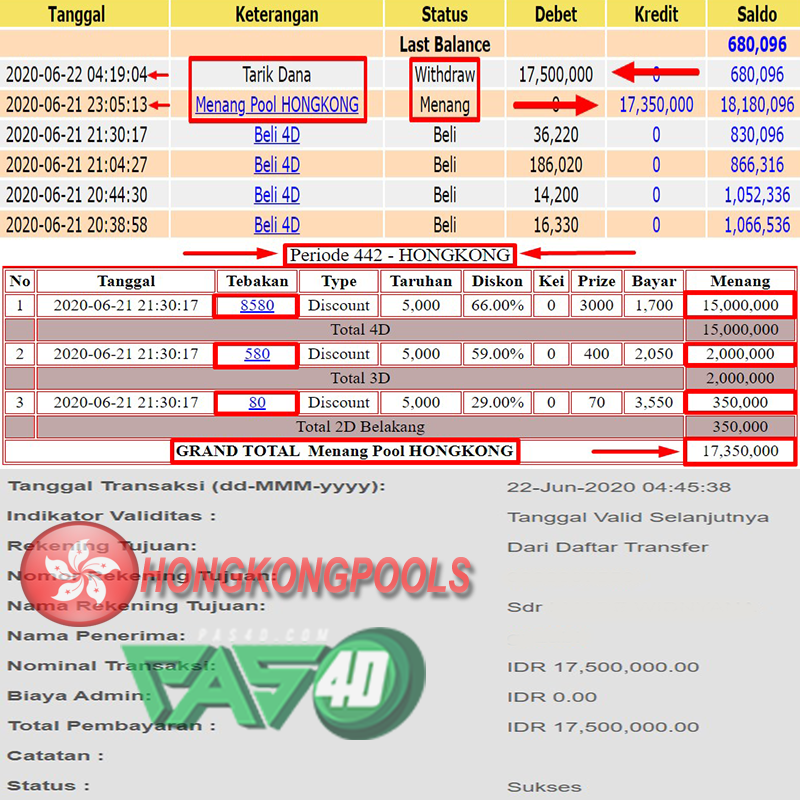Select the 29.00% discount cell
Screen dimensions: 800x800
497,402
